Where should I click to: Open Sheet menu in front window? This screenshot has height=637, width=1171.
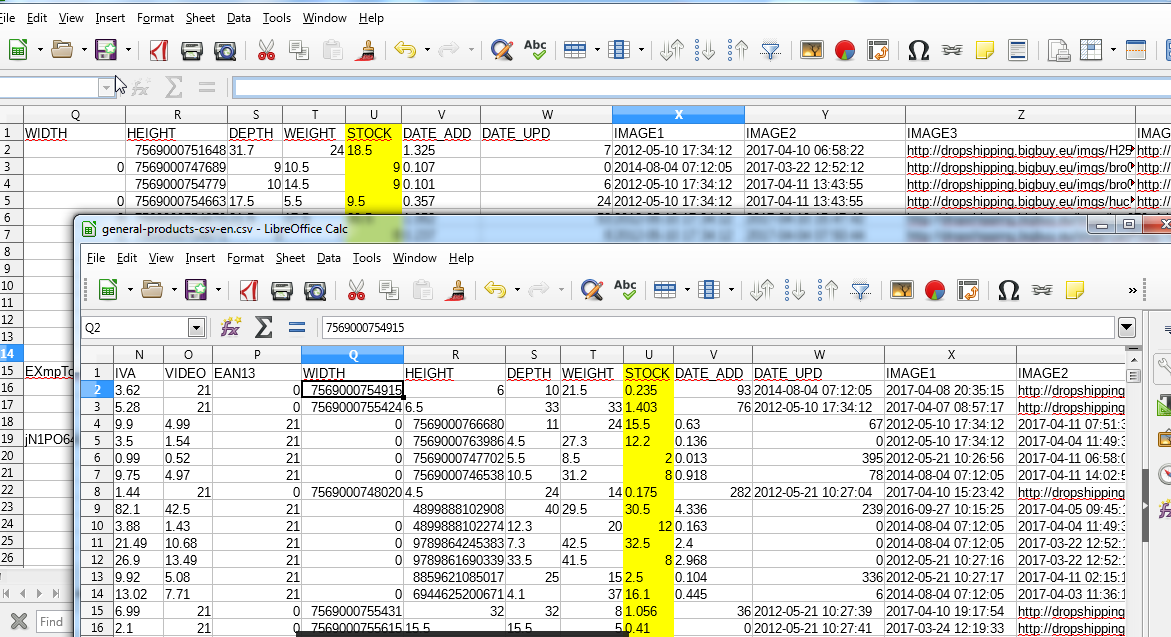coord(290,258)
